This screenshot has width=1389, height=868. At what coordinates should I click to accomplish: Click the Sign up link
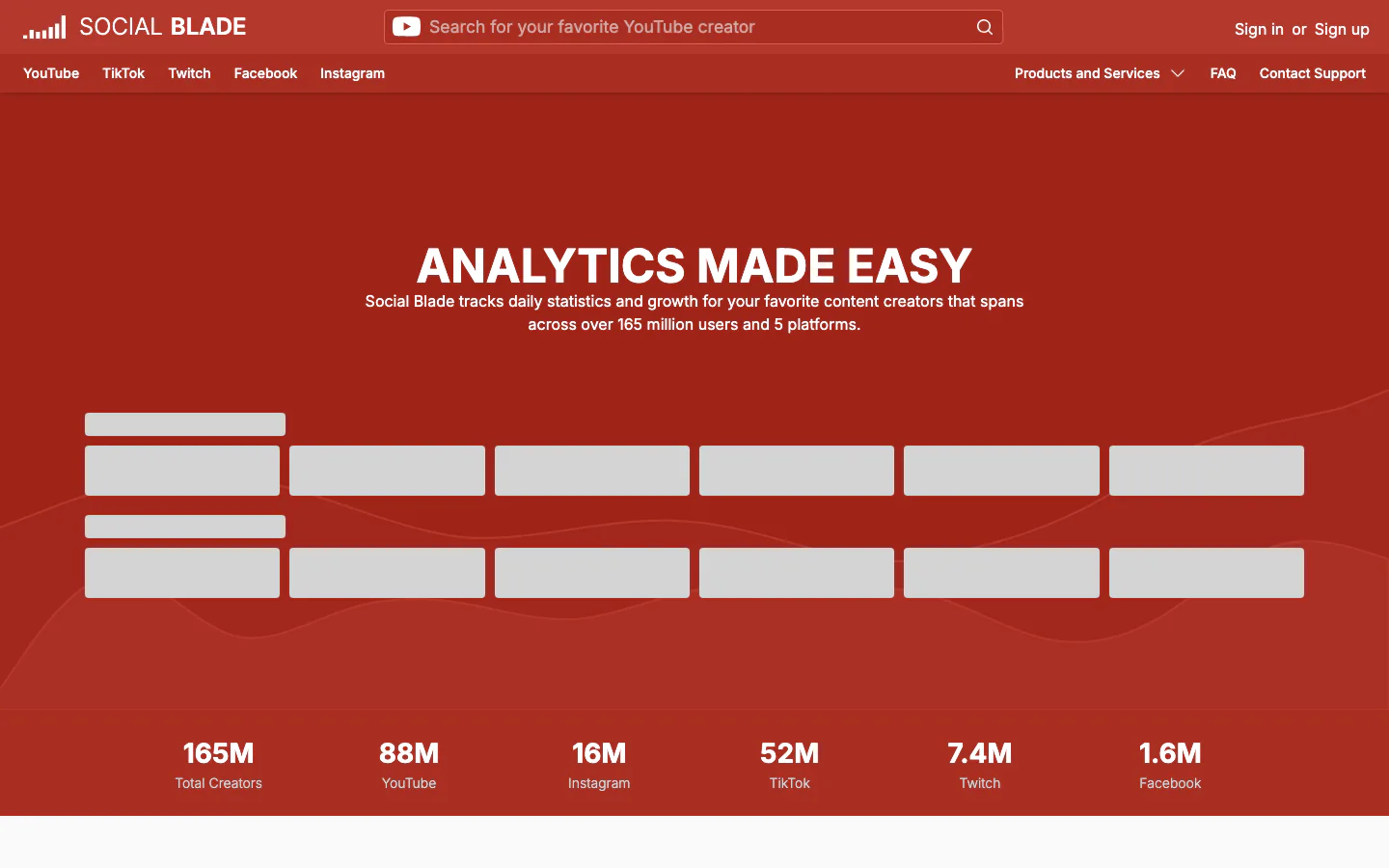[x=1342, y=29]
